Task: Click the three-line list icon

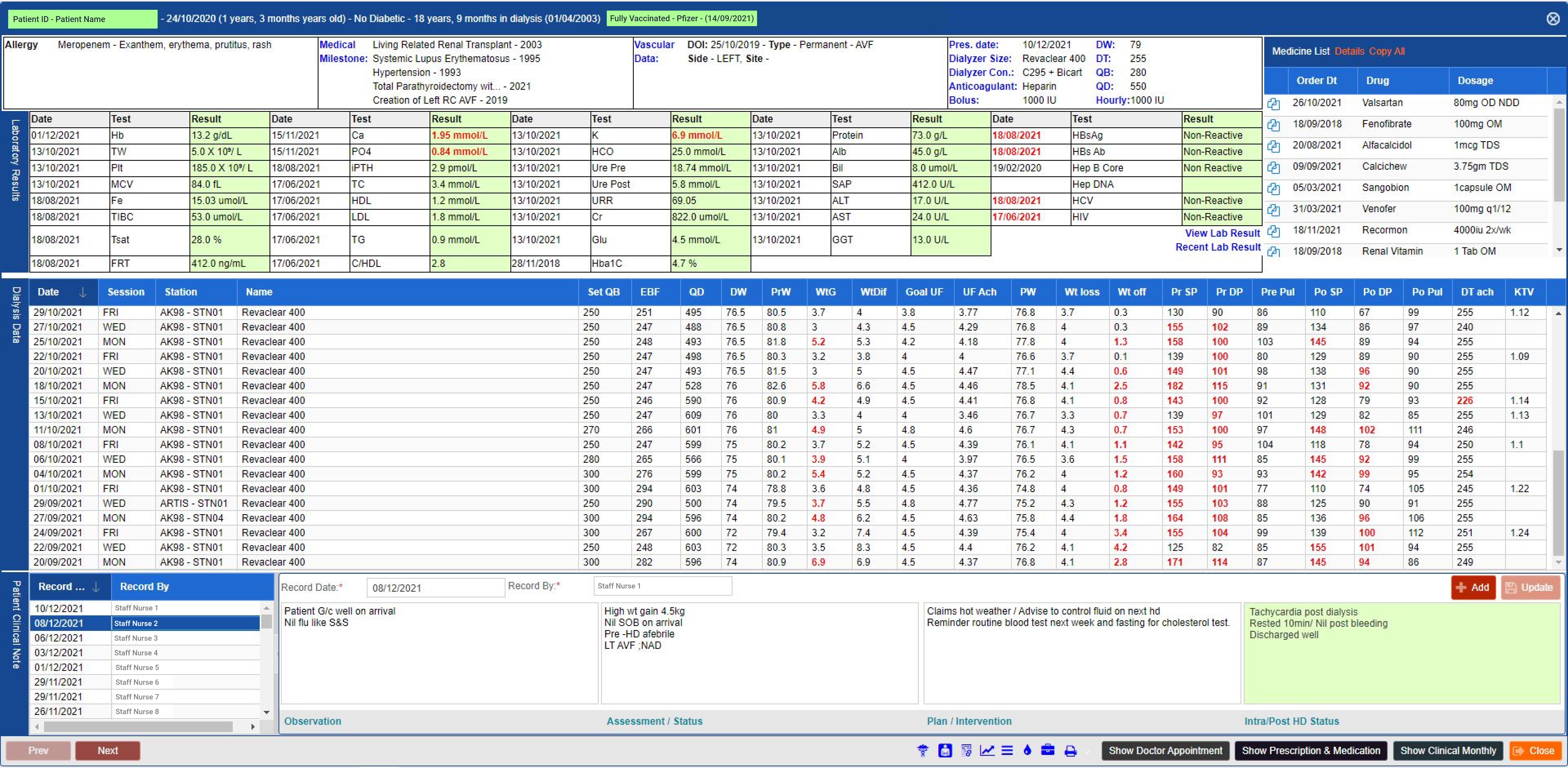Action: coord(1007,750)
